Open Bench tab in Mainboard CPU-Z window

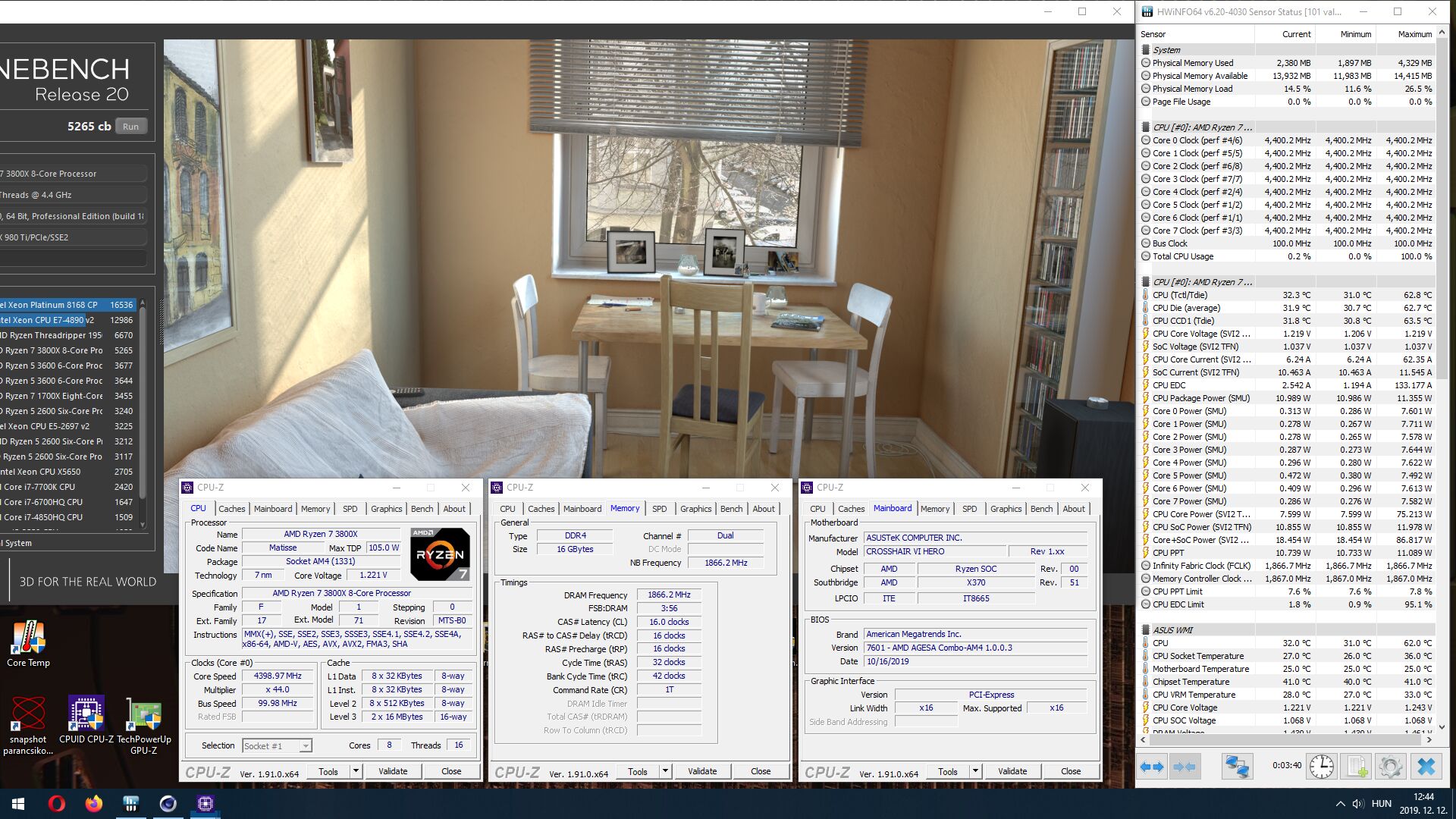pyautogui.click(x=1041, y=509)
